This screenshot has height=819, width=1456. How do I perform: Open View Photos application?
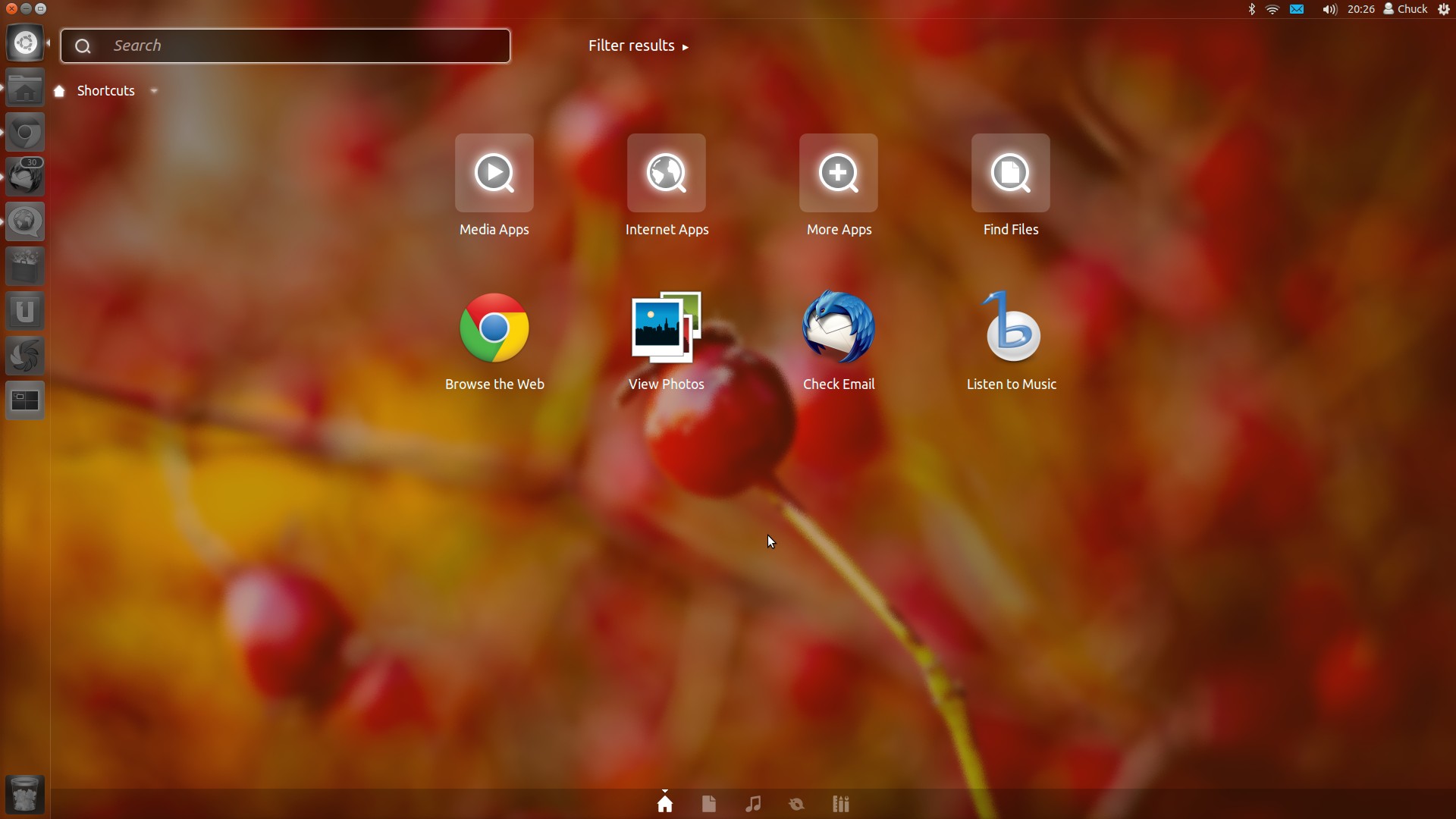(666, 328)
